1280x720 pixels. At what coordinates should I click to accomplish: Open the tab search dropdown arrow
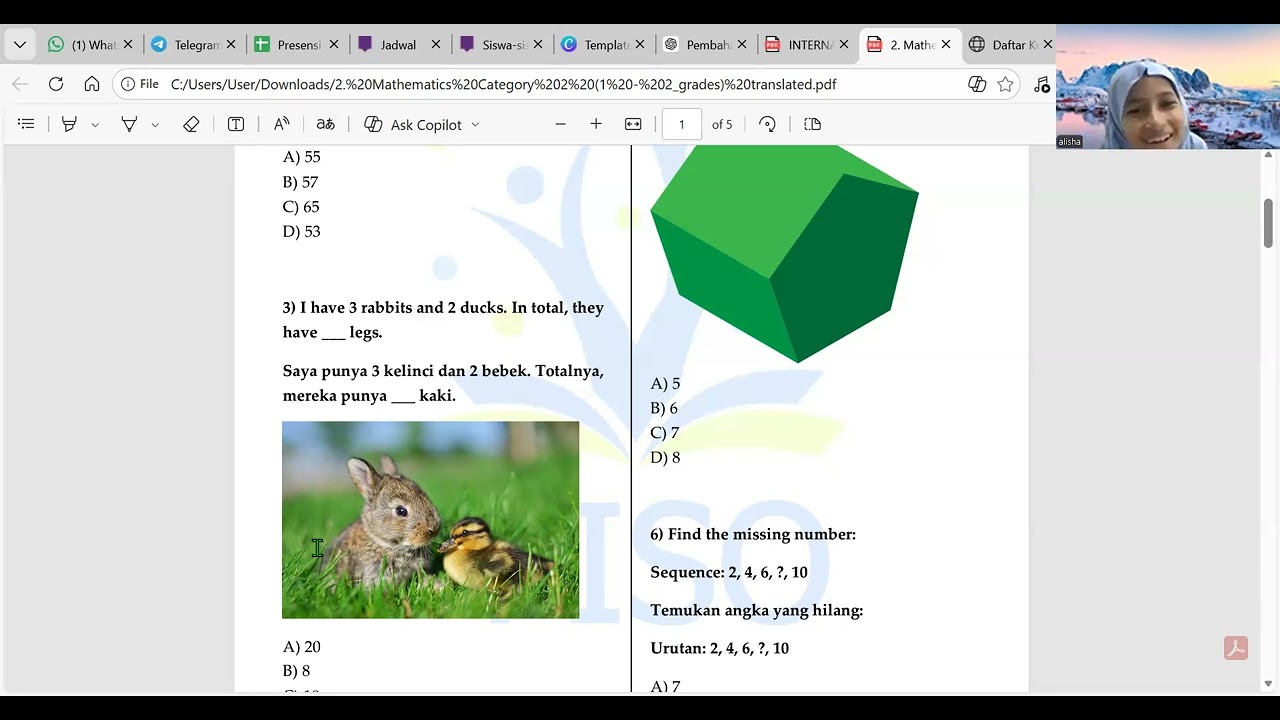20,45
